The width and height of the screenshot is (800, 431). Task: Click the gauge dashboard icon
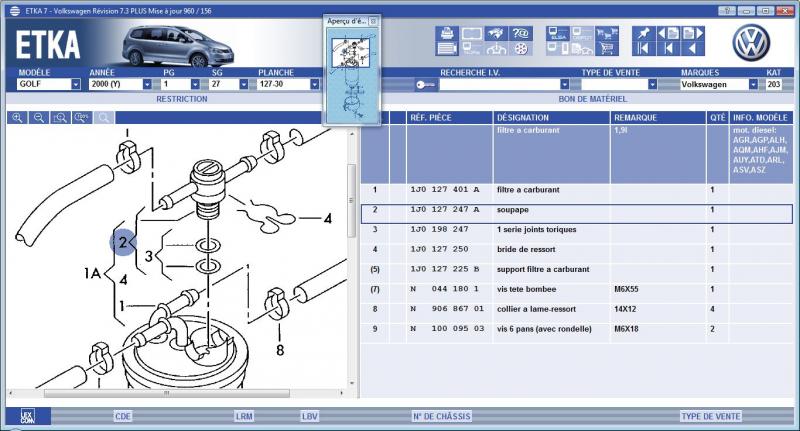click(x=496, y=49)
